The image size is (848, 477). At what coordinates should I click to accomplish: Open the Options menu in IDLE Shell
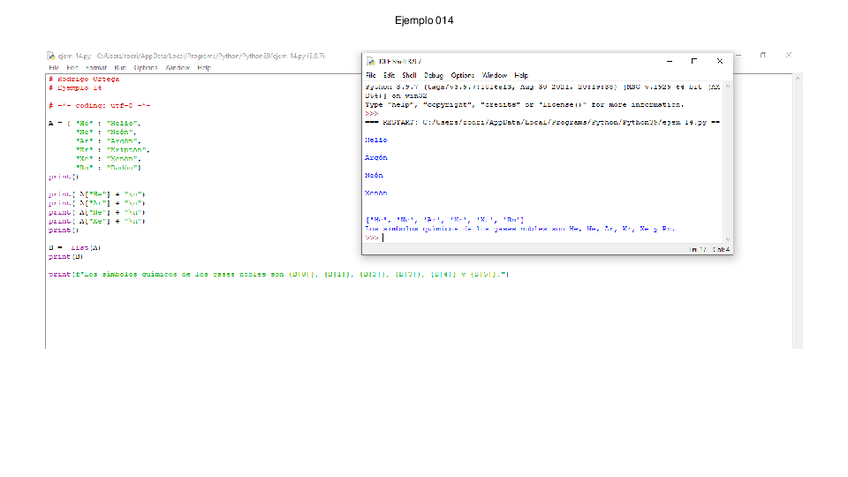pyautogui.click(x=462, y=75)
